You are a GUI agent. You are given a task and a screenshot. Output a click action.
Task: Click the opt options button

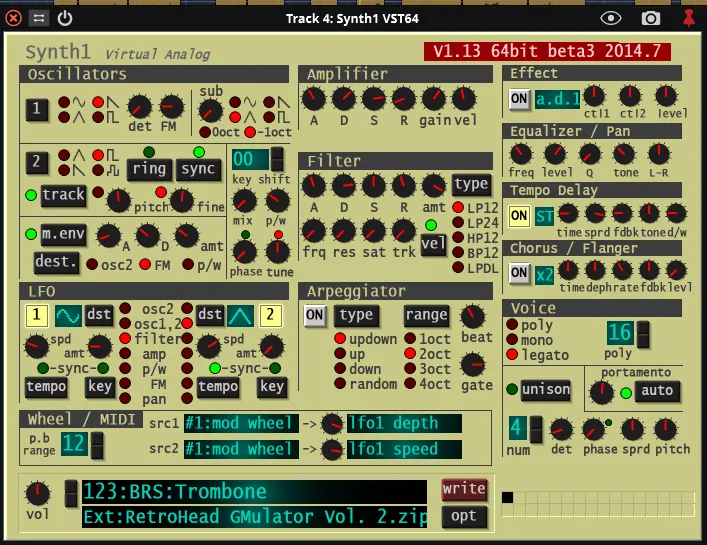point(464,516)
